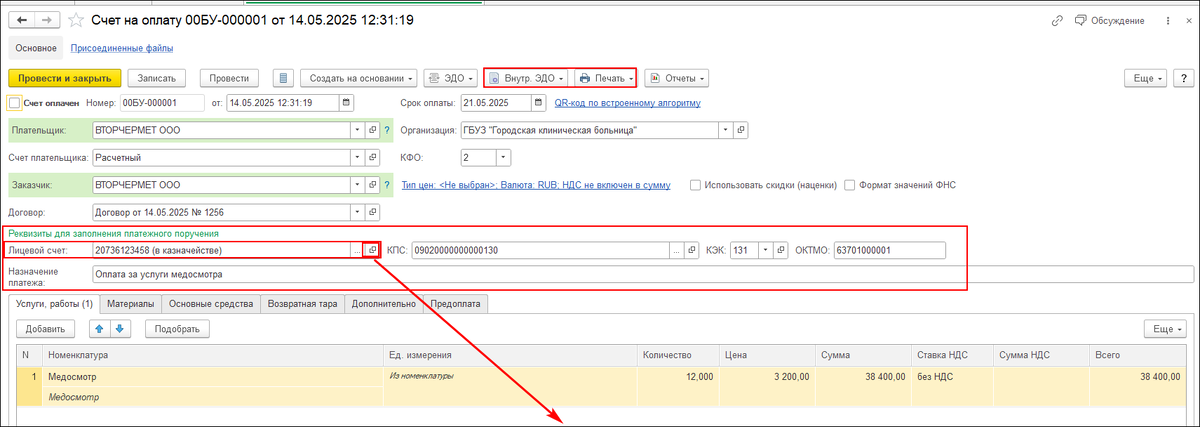Image resolution: width=1200 pixels, height=427 pixels.
Task: Open Заказчик record with open icon
Action: [x=373, y=185]
